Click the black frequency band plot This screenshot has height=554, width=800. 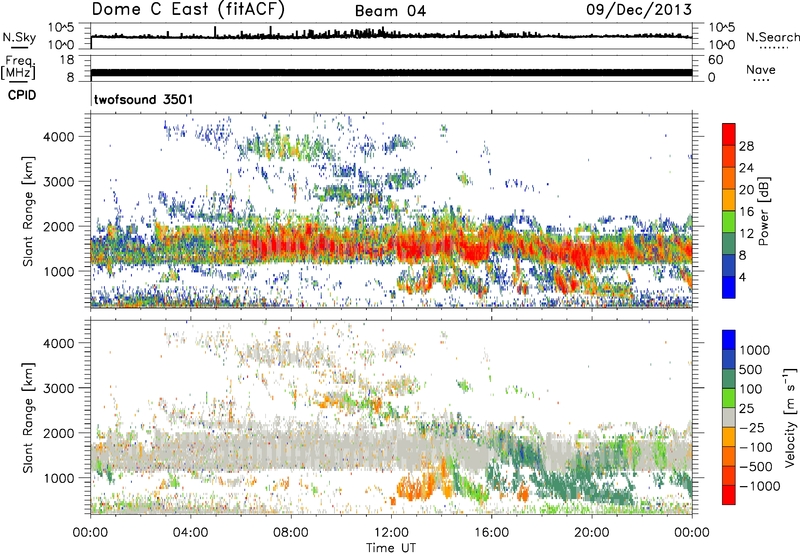coord(391,72)
